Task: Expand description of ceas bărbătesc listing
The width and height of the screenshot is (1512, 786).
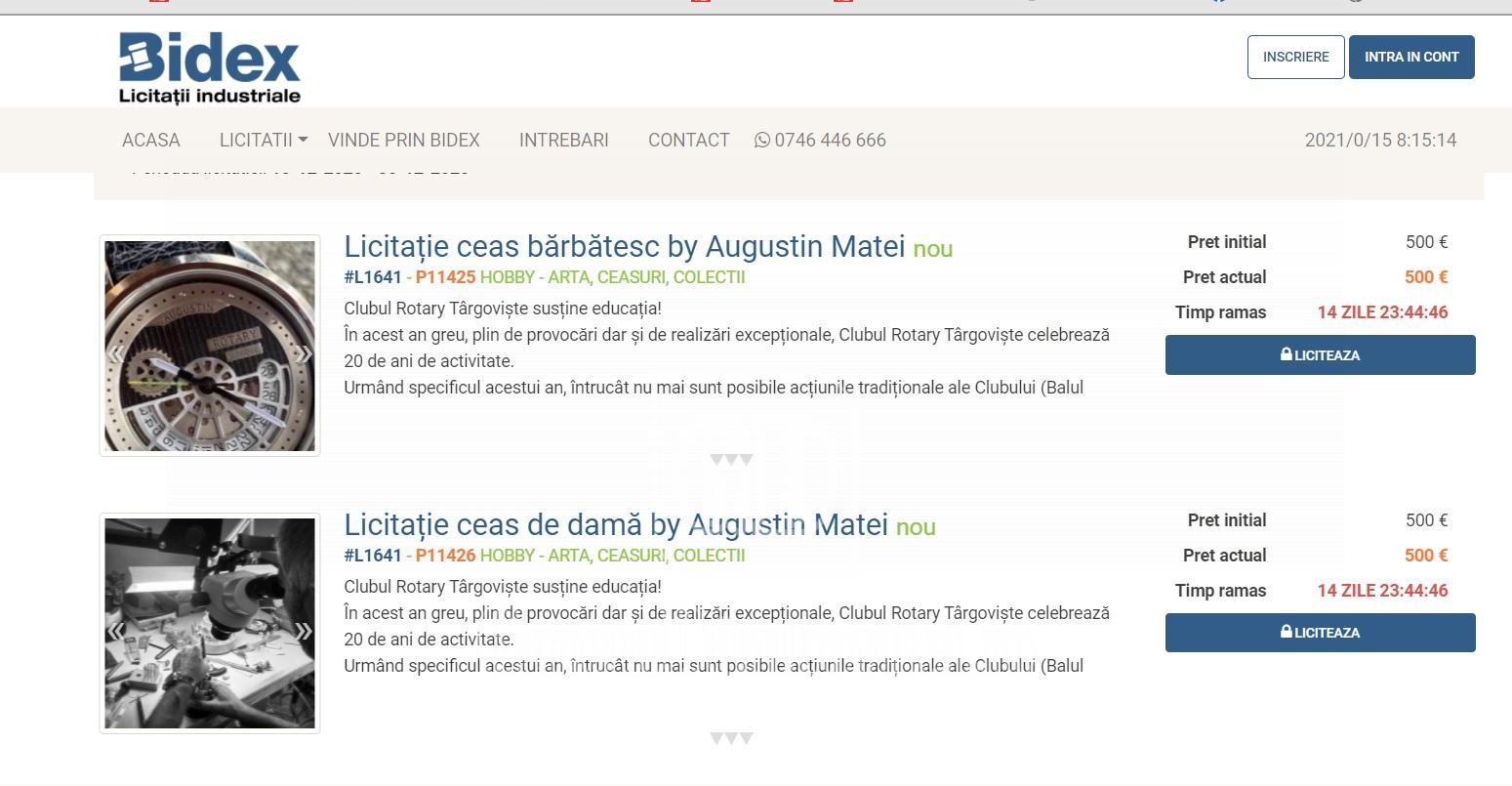Action: pos(731,460)
